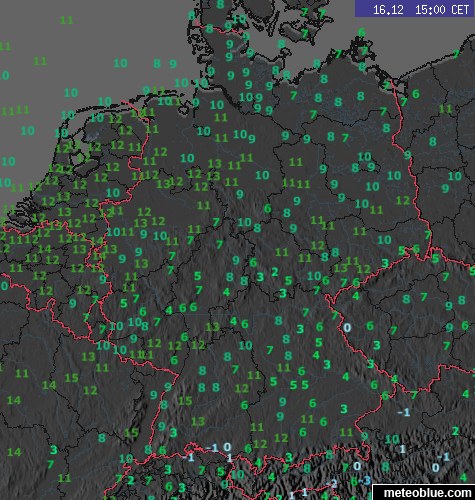Click the 3 beside 7 in eastern France
The height and width of the screenshot is (500, 475).
click(54, 450)
